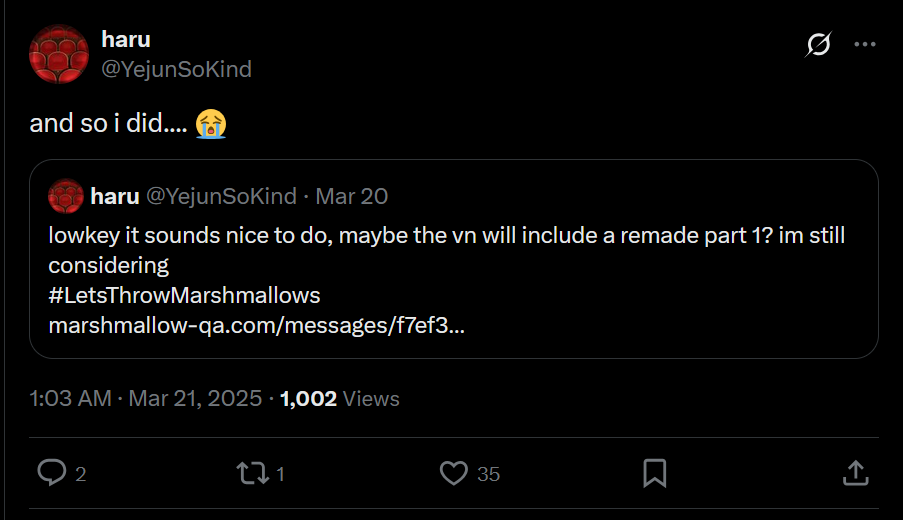
Task: Open the three-dot more options menu
Action: click(865, 44)
